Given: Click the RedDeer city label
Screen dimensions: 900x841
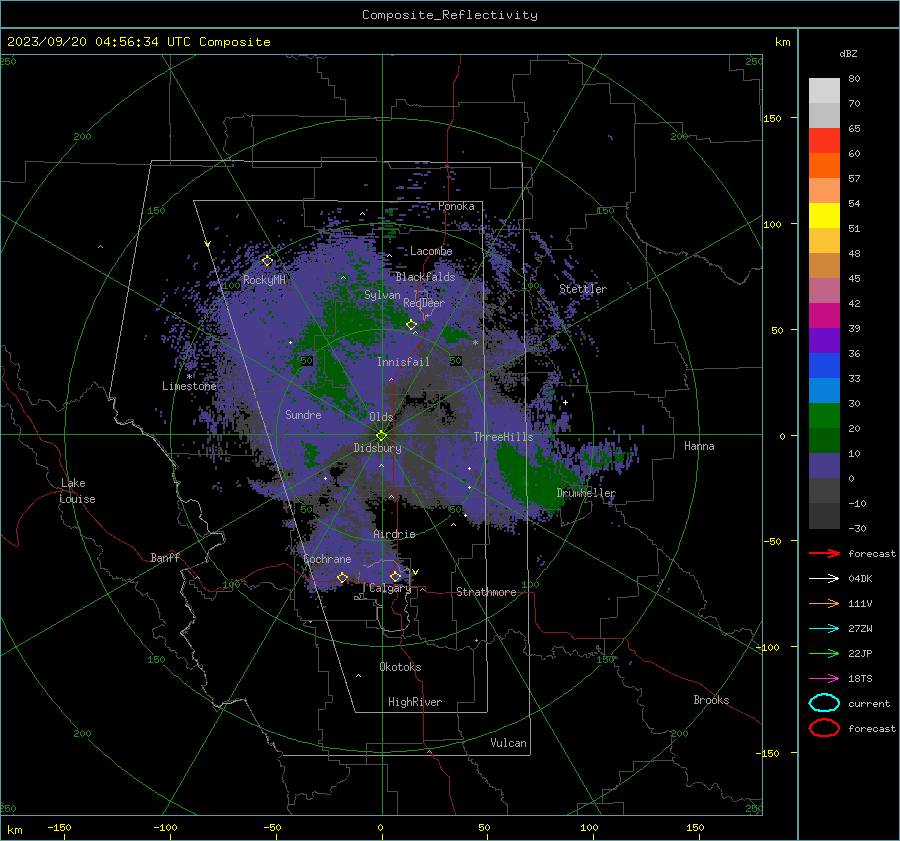Looking at the screenshot, I should tap(424, 303).
